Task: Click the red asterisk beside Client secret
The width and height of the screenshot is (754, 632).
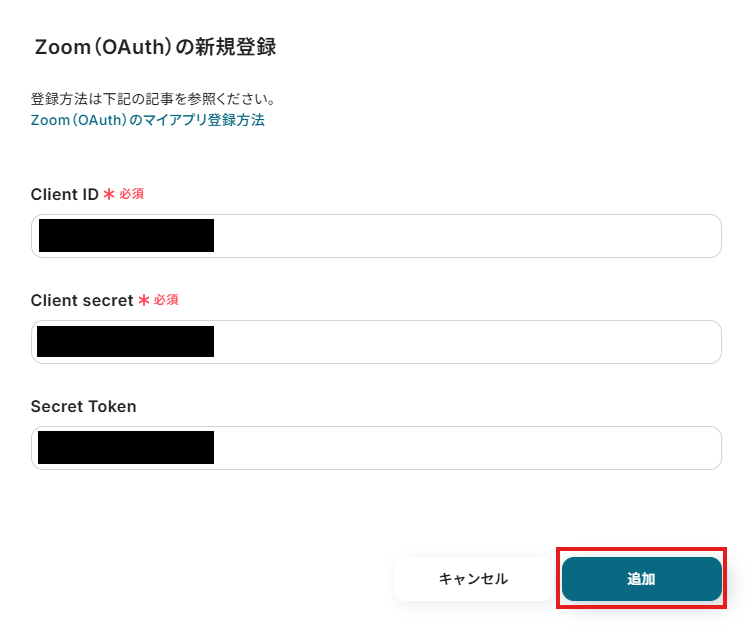Action: 144,300
